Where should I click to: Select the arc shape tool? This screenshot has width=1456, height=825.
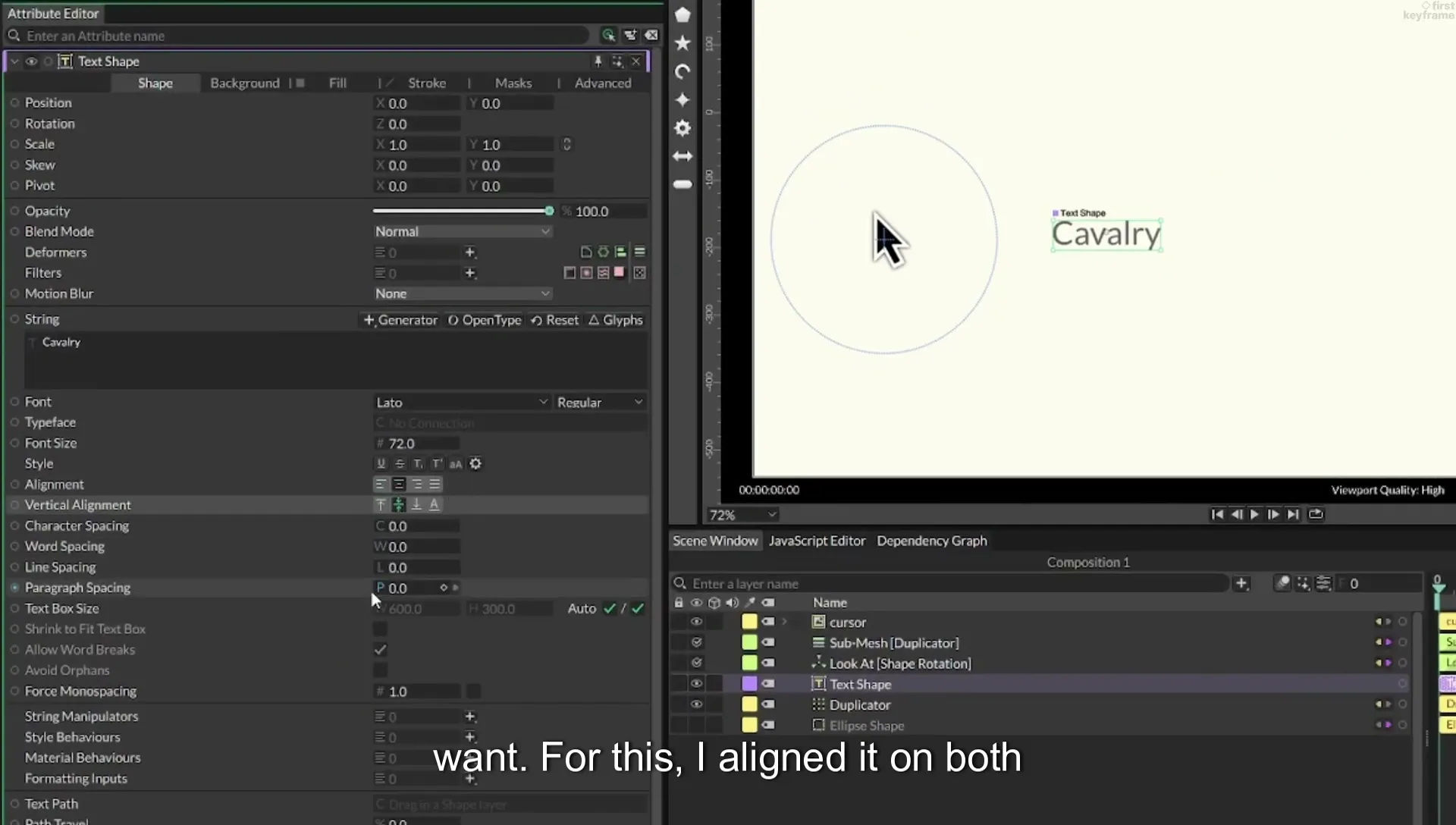[682, 71]
